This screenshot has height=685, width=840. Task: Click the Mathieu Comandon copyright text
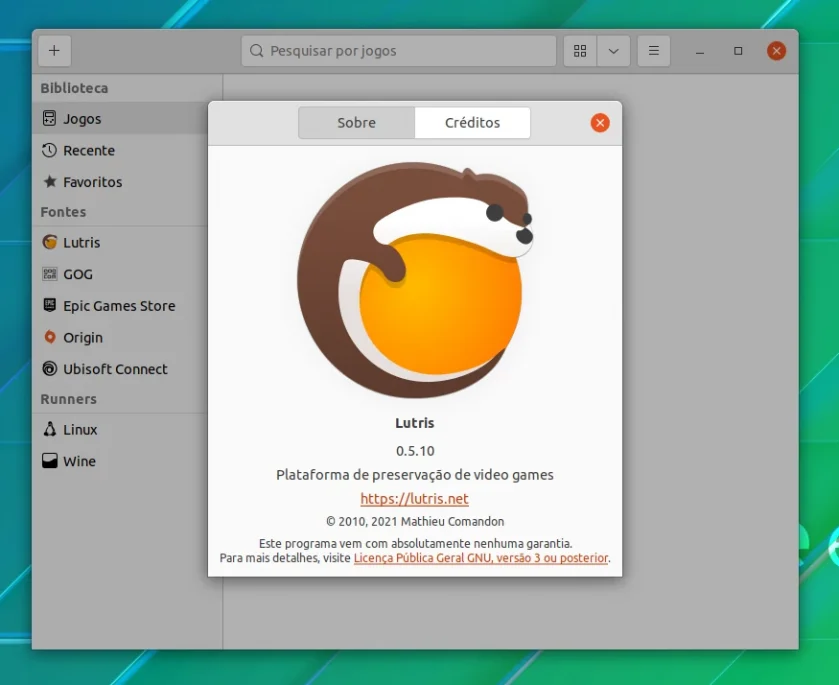[x=415, y=521]
